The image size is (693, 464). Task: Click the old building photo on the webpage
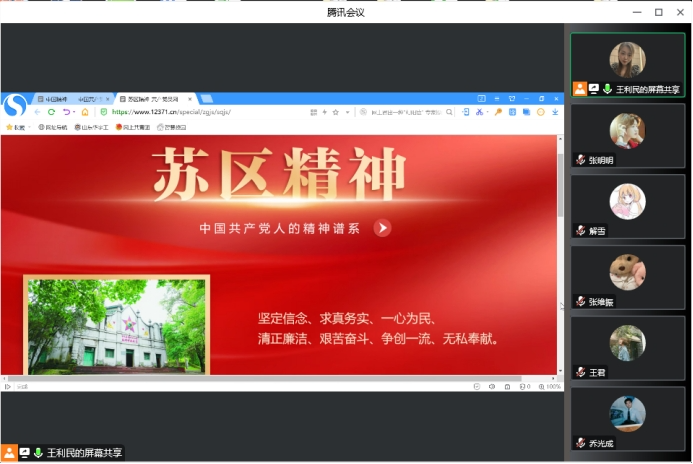(117, 326)
